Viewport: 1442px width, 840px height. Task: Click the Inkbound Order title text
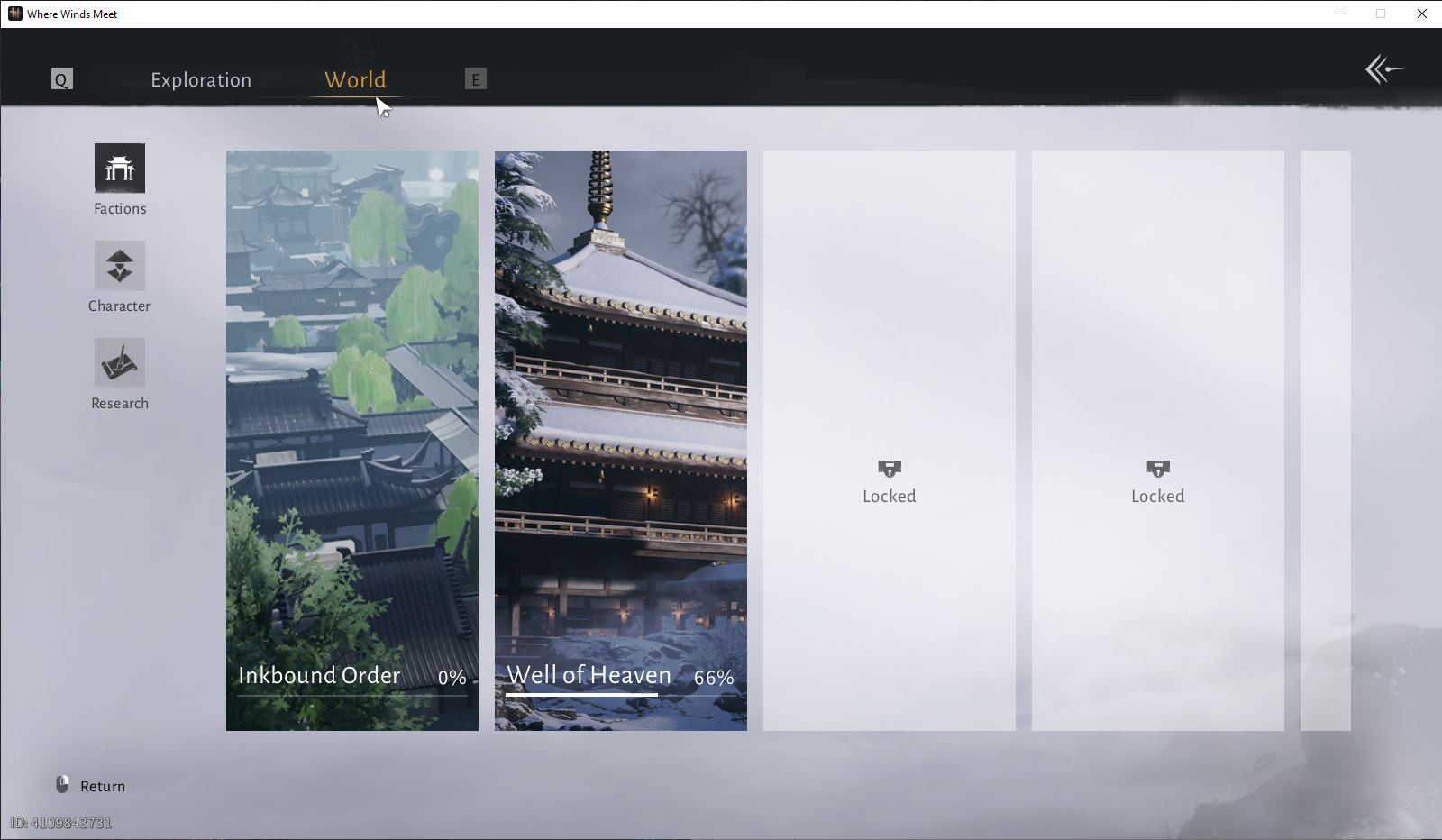[319, 675]
